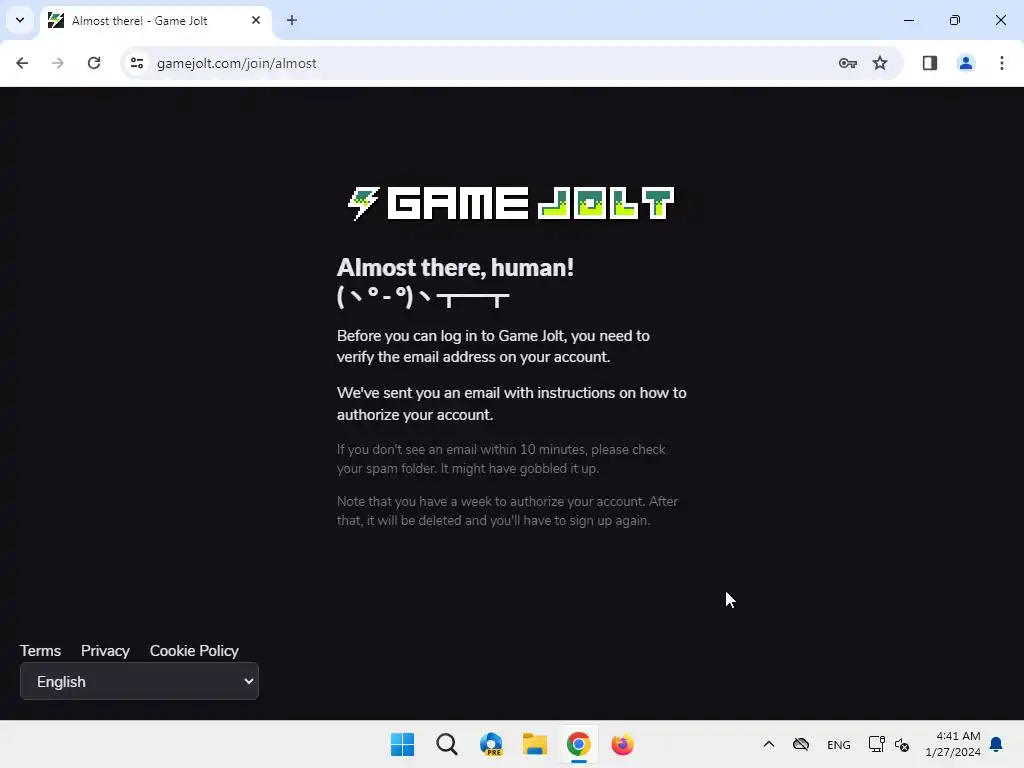
Task: Open the network status tray icon
Action: (876, 744)
